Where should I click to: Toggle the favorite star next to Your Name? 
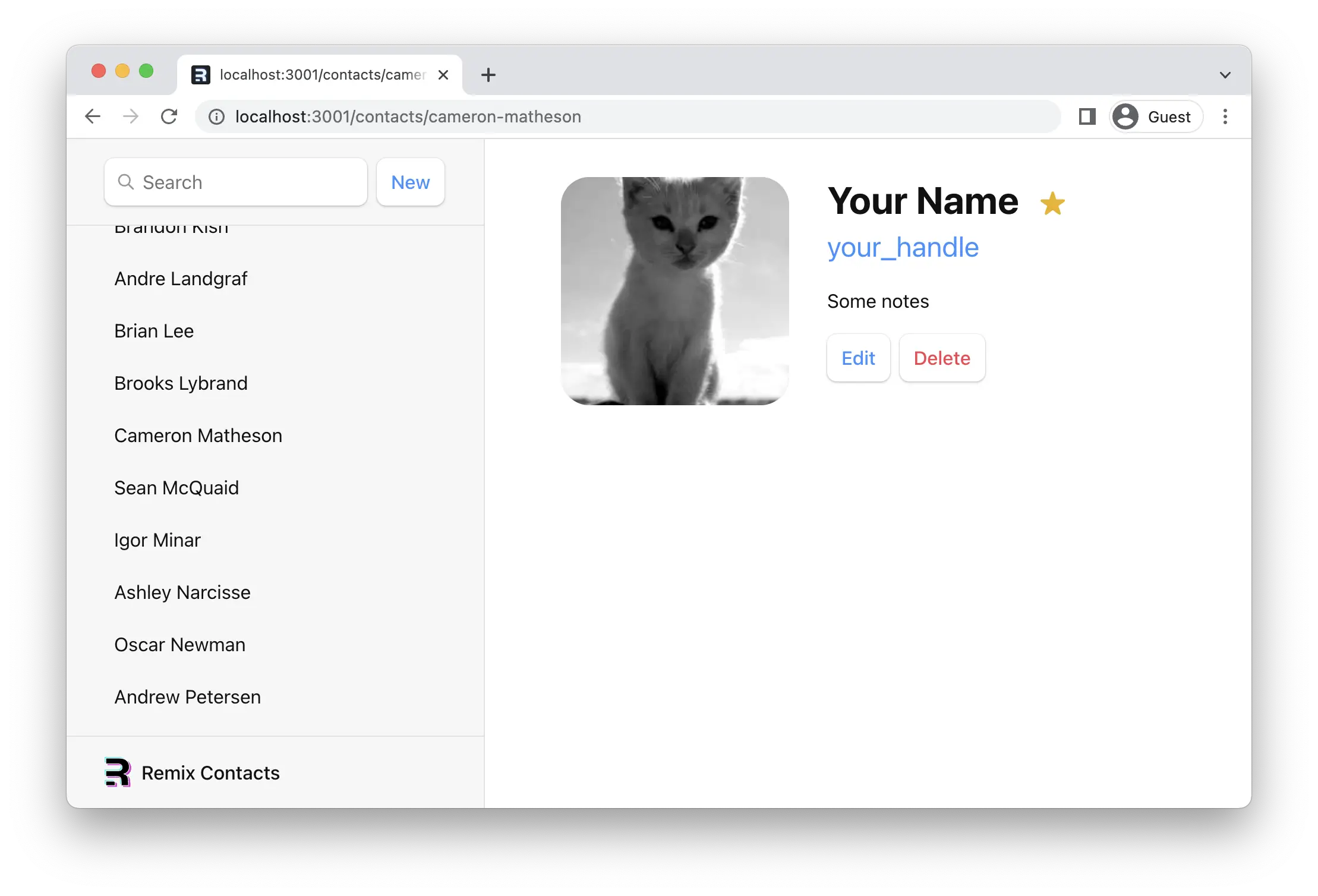click(1052, 203)
